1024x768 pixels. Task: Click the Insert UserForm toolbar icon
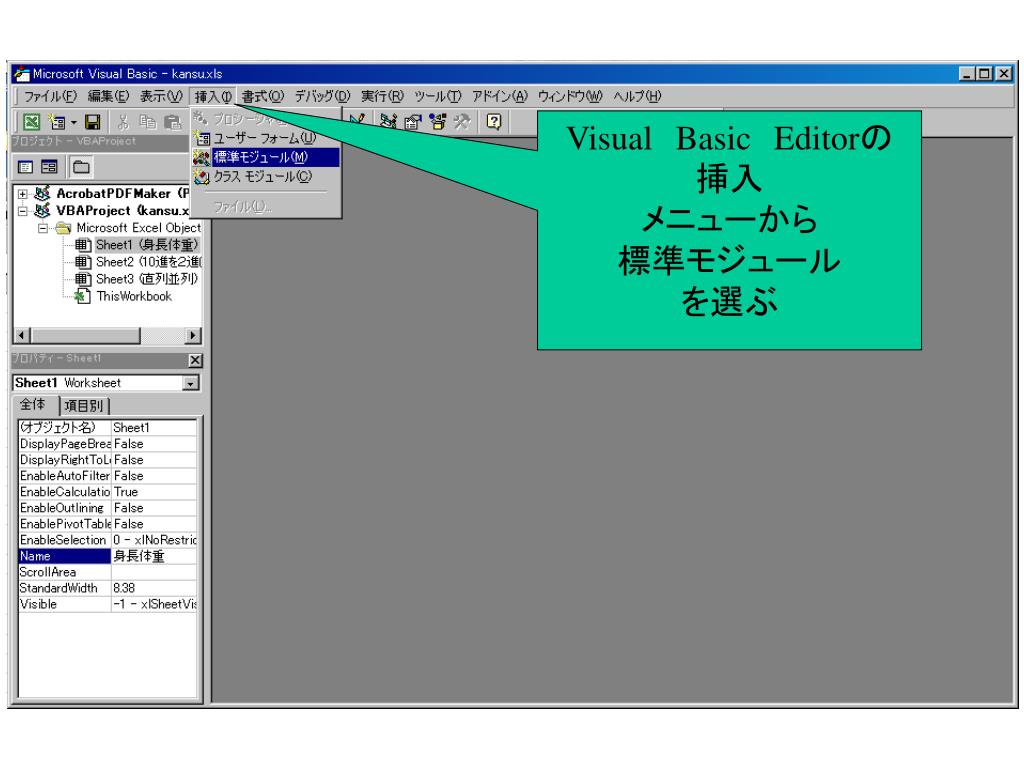tap(57, 121)
